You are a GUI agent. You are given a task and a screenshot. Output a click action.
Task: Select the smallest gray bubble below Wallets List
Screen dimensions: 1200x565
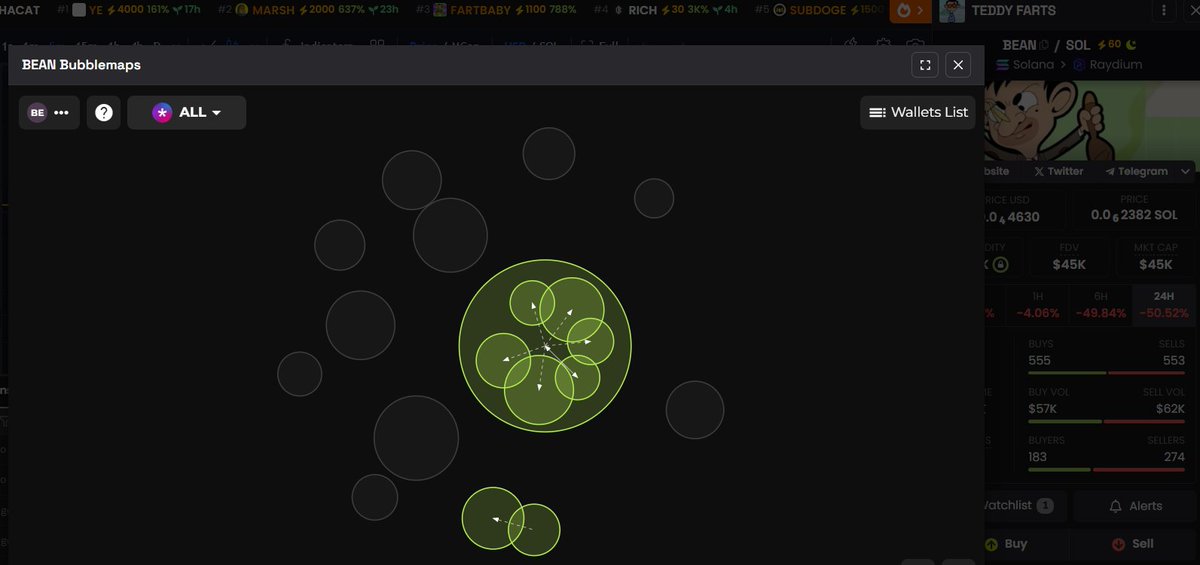[654, 198]
